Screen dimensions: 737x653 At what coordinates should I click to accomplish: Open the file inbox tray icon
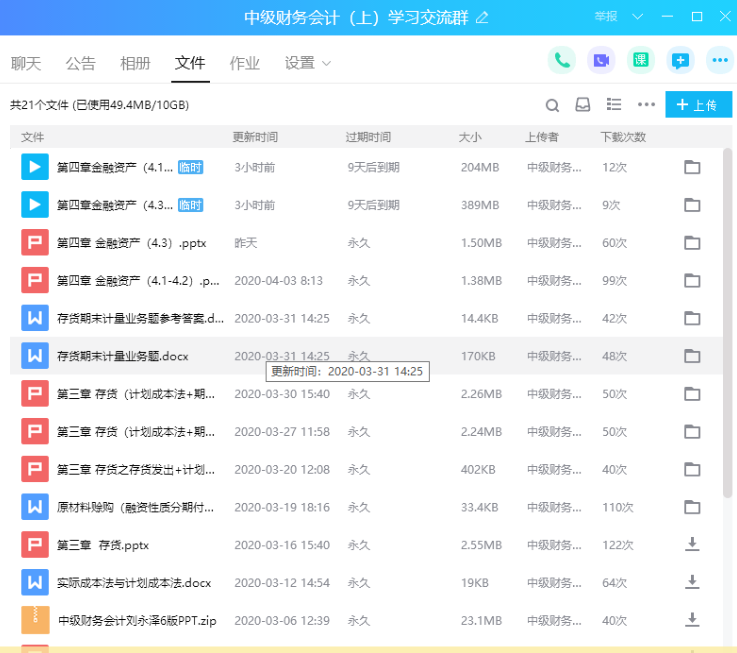pyautogui.click(x=583, y=105)
